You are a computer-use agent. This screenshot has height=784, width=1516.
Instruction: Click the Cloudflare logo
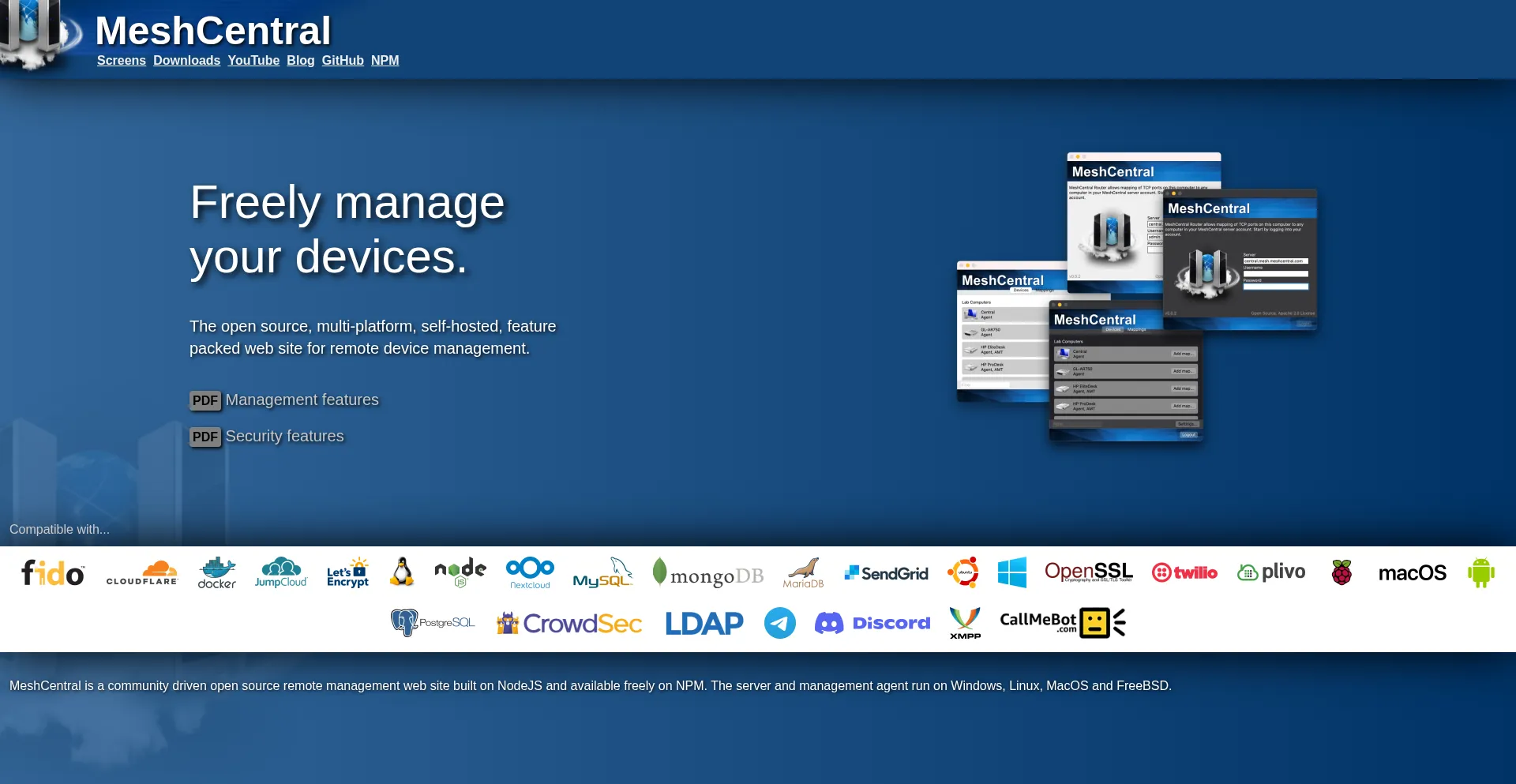[x=142, y=573]
